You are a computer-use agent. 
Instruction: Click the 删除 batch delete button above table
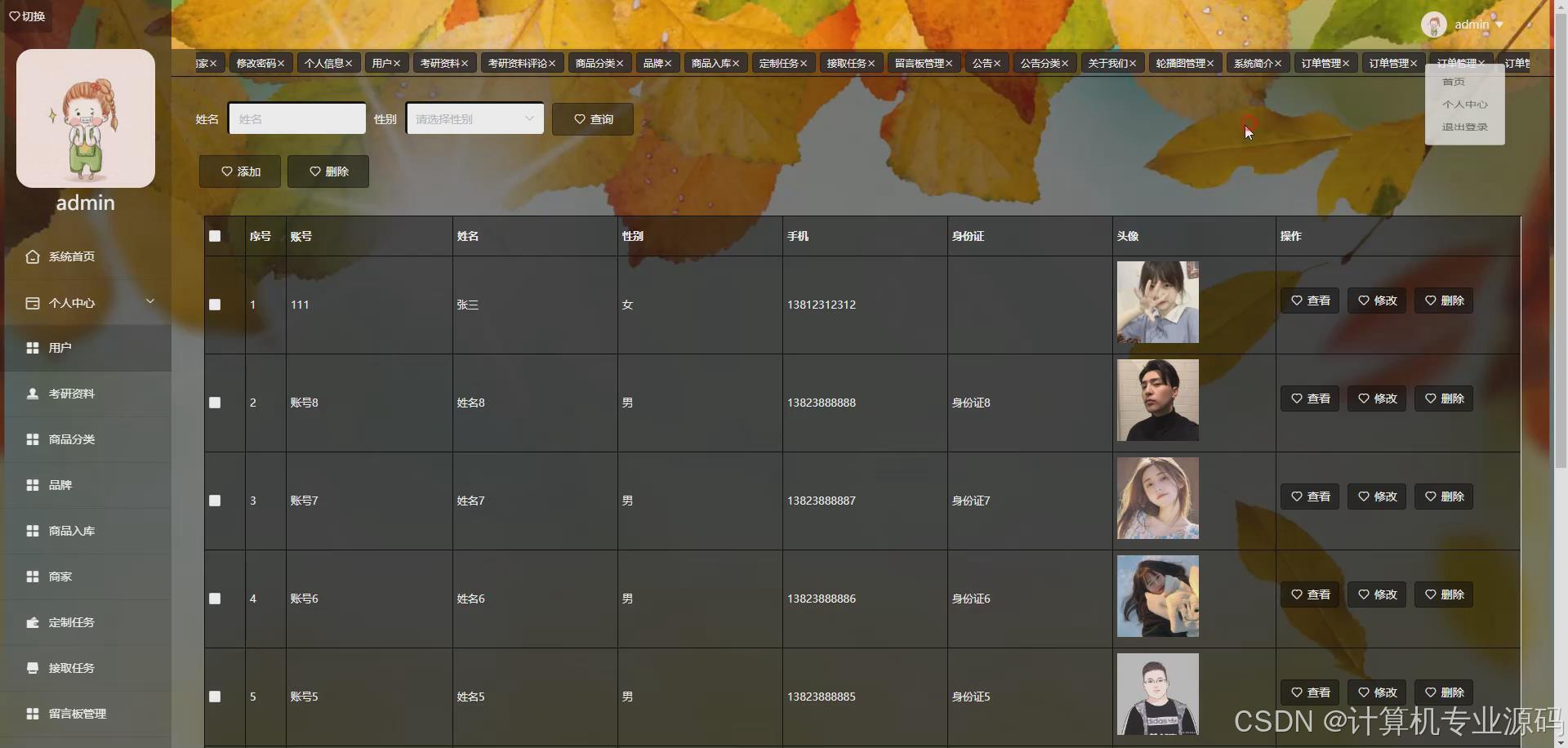tap(328, 171)
